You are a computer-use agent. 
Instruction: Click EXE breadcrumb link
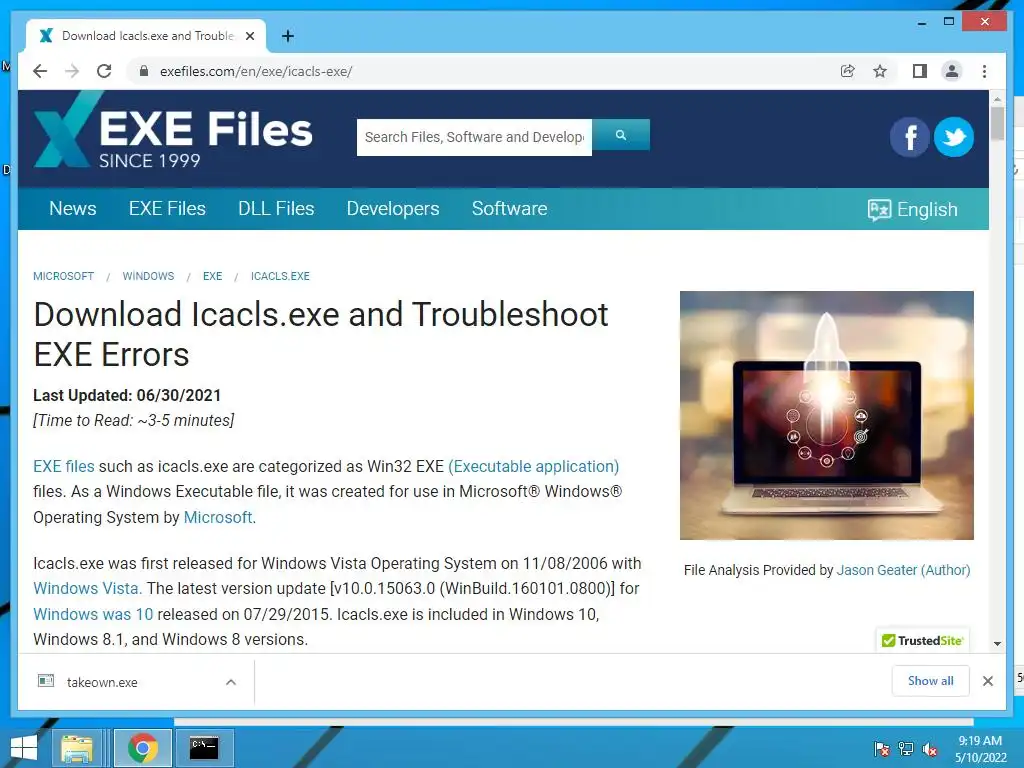click(212, 276)
